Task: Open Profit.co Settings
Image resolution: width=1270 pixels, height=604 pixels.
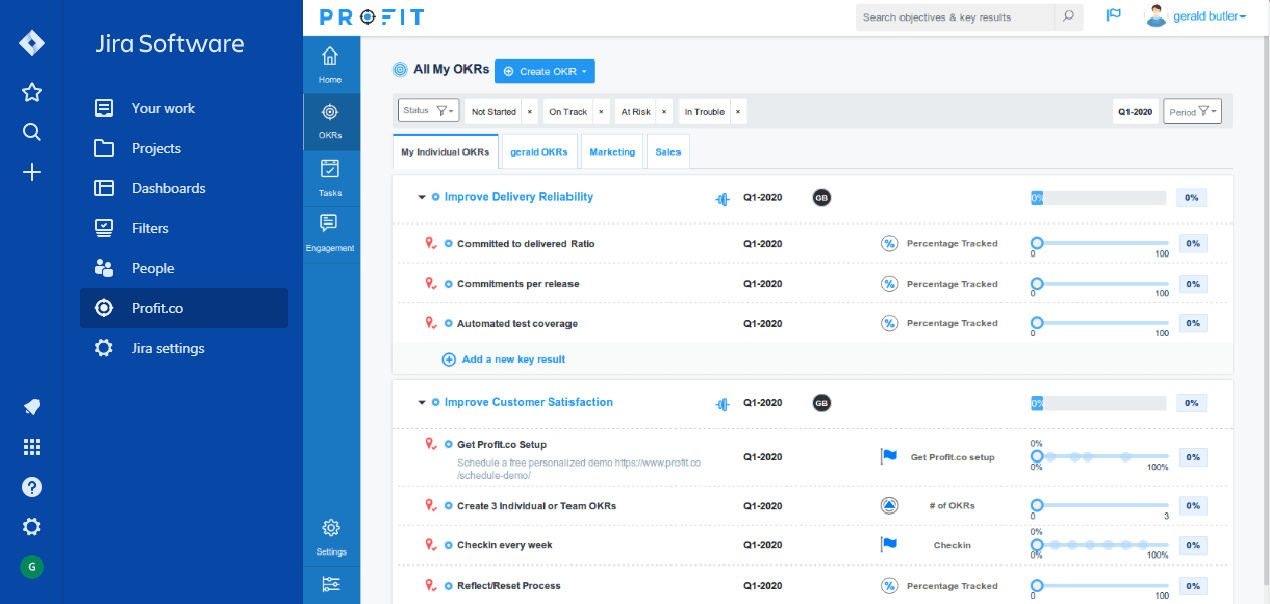Action: tap(331, 537)
